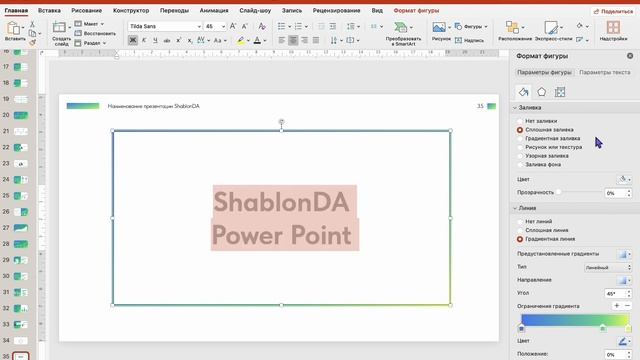This screenshot has width=640, height=360.
Task: Open the Фигуры shapes dropdown
Action: [471, 26]
